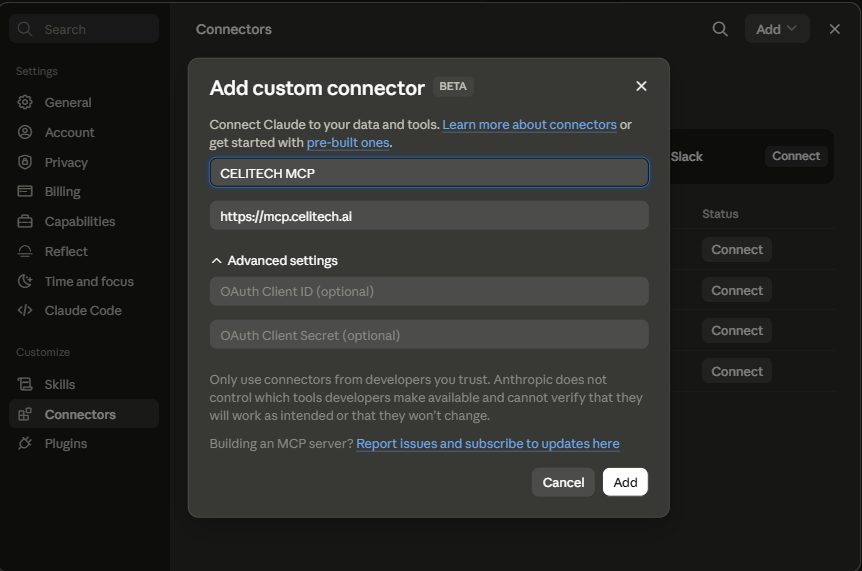This screenshot has height=571, width=862.
Task: Select Capabilities in sidebar
Action: point(84,221)
